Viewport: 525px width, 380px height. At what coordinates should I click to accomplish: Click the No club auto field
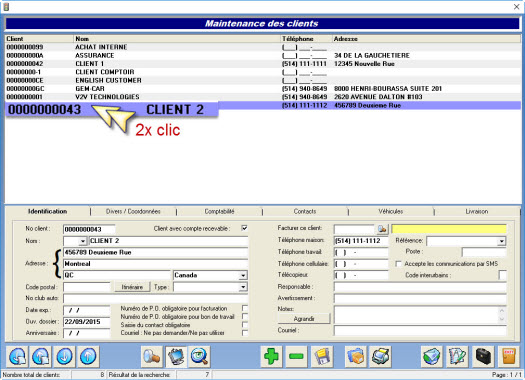tap(156, 298)
